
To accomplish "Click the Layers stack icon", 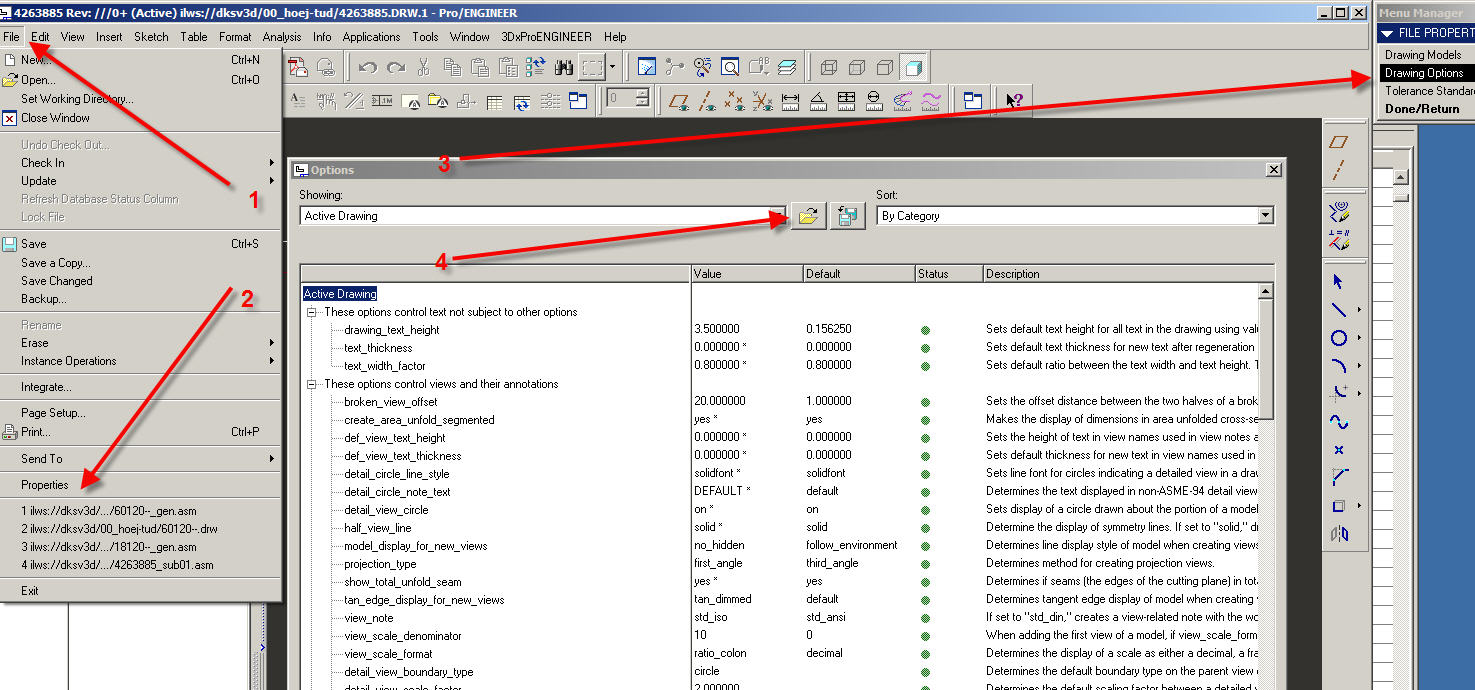I will pos(787,67).
